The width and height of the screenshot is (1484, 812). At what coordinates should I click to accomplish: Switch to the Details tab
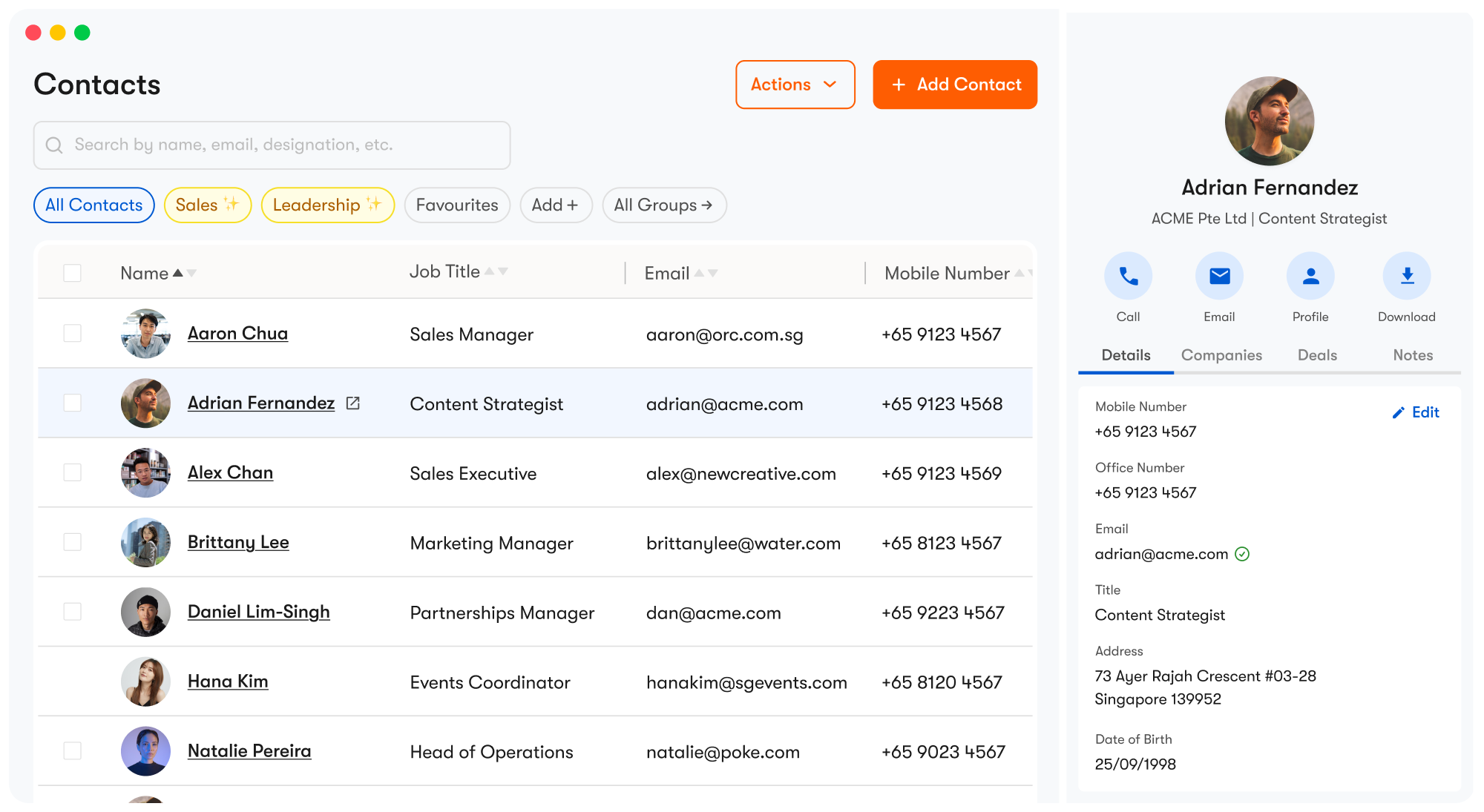[x=1126, y=355]
